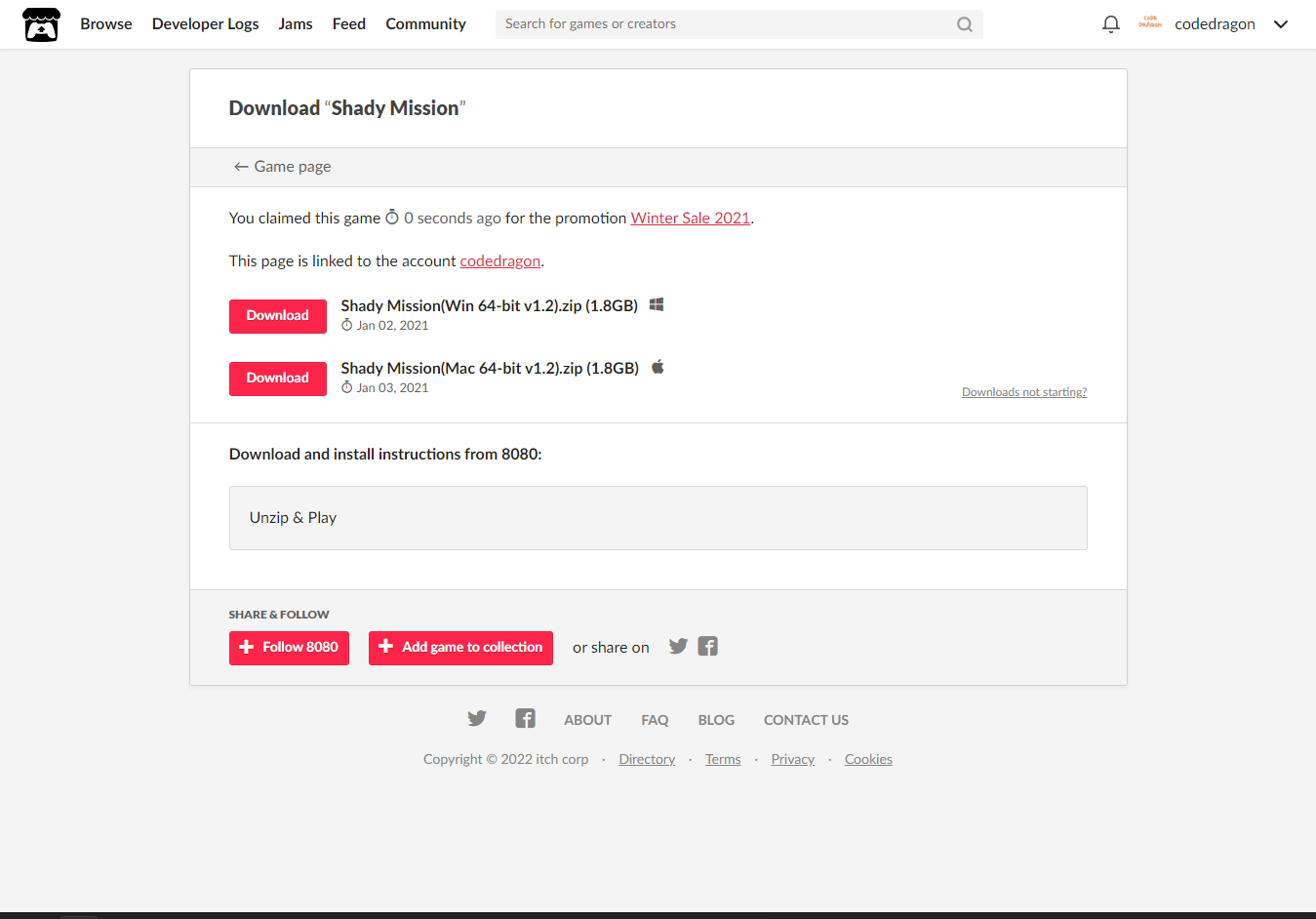Open the Cookies footer link
This screenshot has width=1316, height=919.
pyautogui.click(x=868, y=759)
